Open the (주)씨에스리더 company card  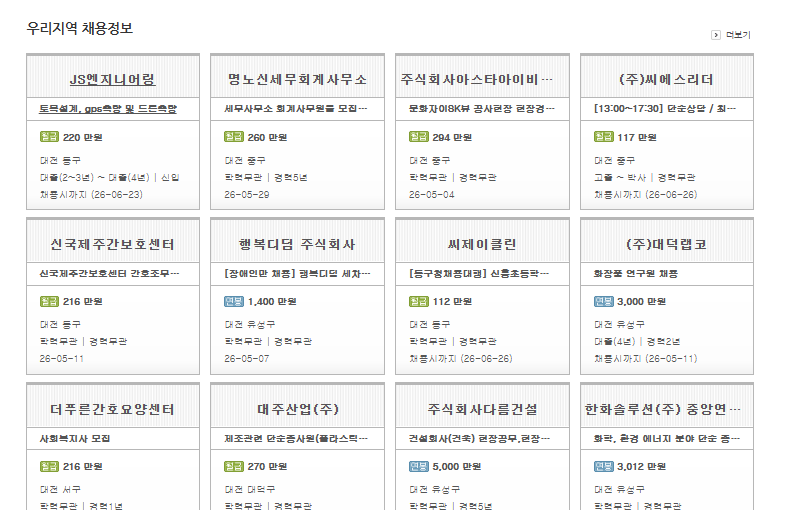click(666, 79)
